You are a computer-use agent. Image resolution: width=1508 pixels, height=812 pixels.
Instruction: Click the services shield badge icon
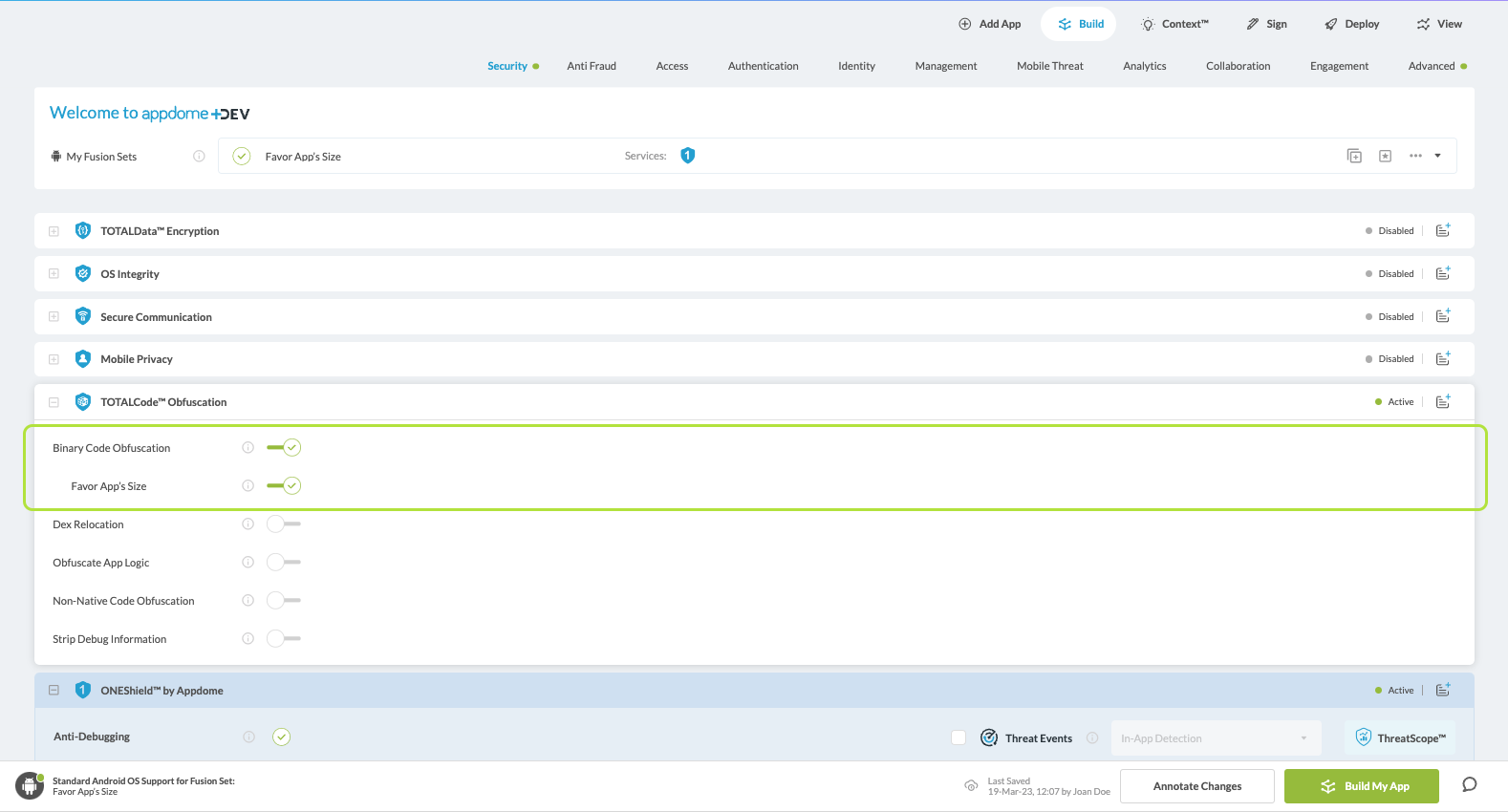687,156
